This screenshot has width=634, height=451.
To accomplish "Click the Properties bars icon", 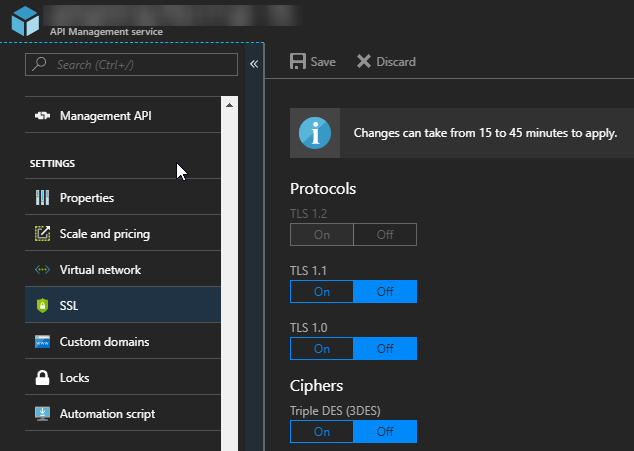I will (x=42, y=198).
